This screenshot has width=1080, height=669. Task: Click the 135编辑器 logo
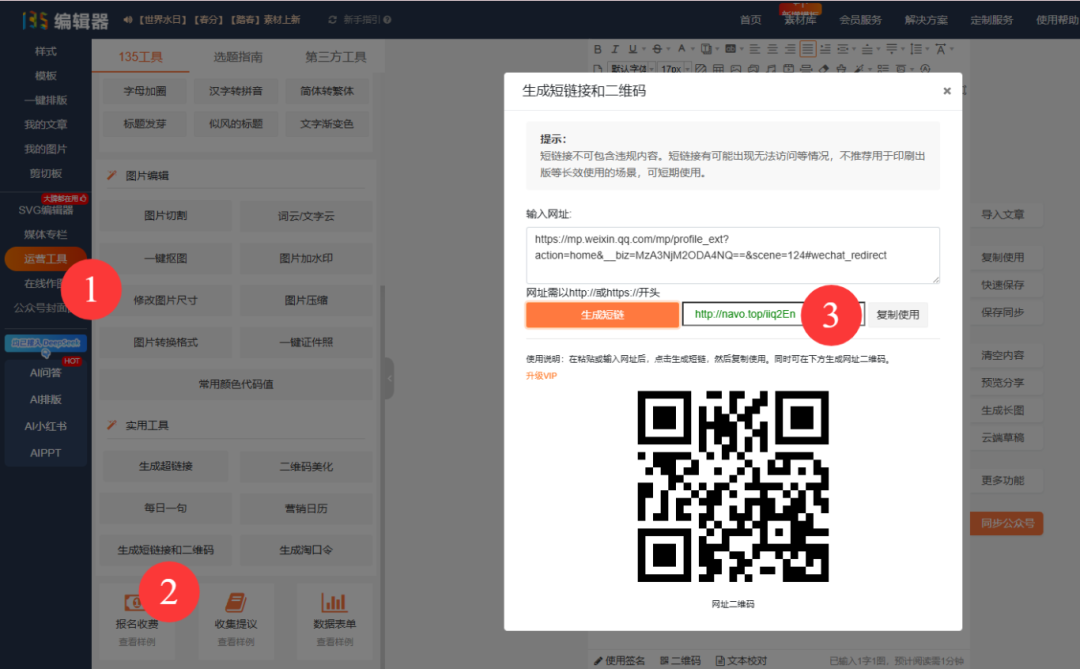pos(65,21)
